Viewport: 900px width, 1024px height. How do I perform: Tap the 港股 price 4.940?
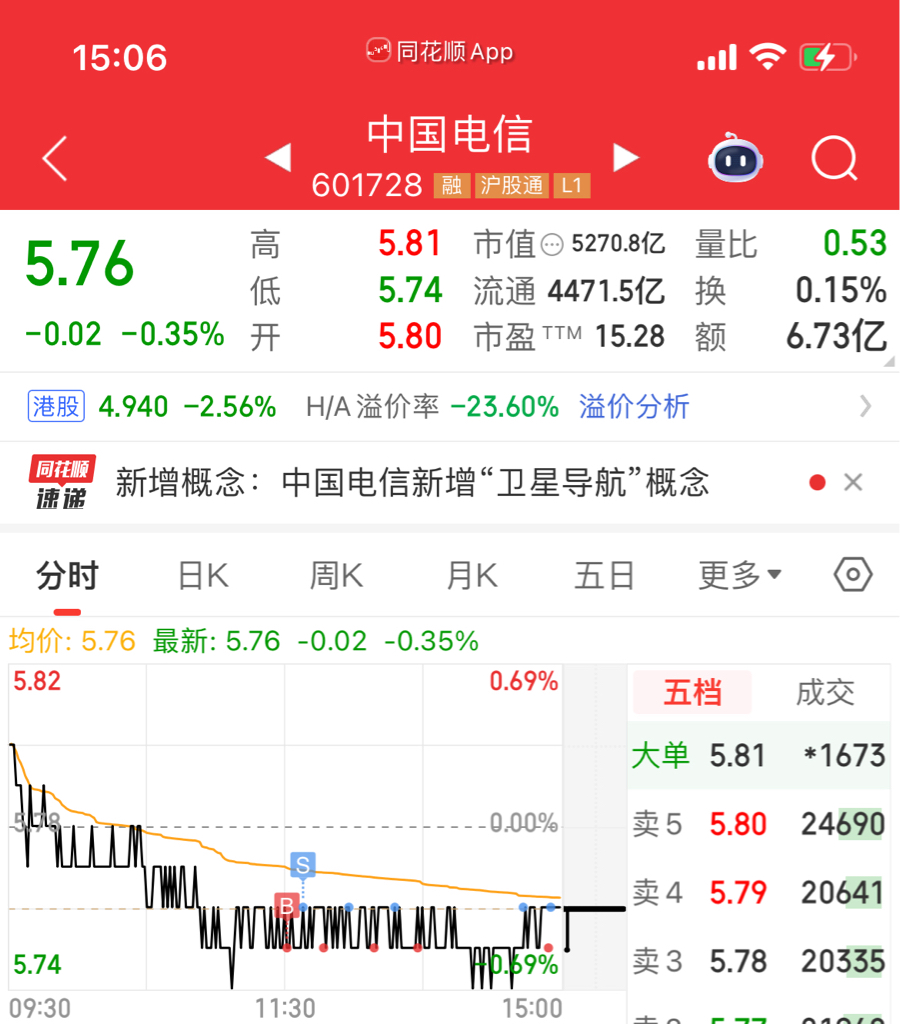(x=133, y=406)
